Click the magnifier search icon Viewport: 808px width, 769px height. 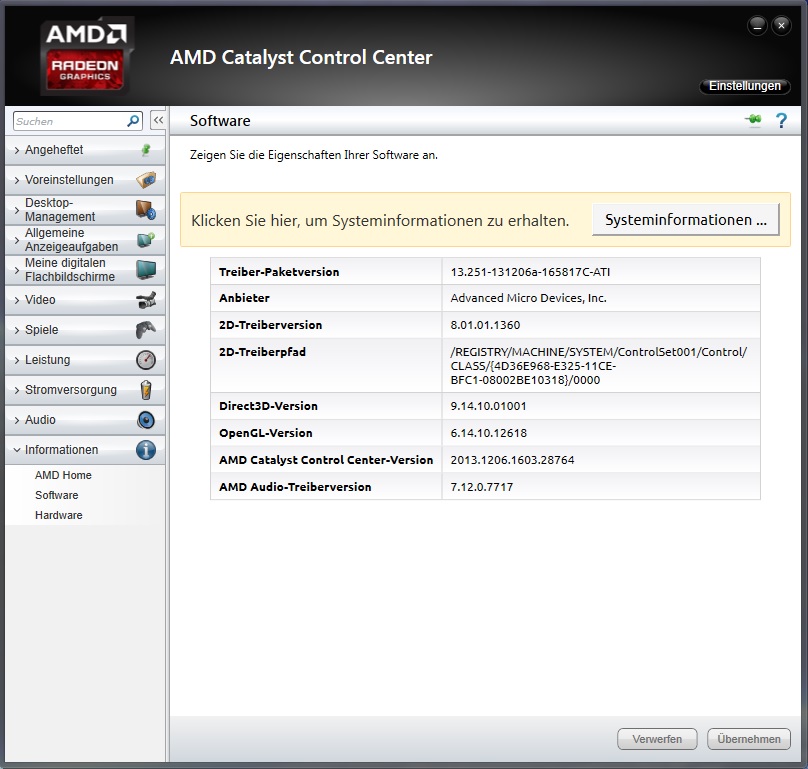pos(133,121)
